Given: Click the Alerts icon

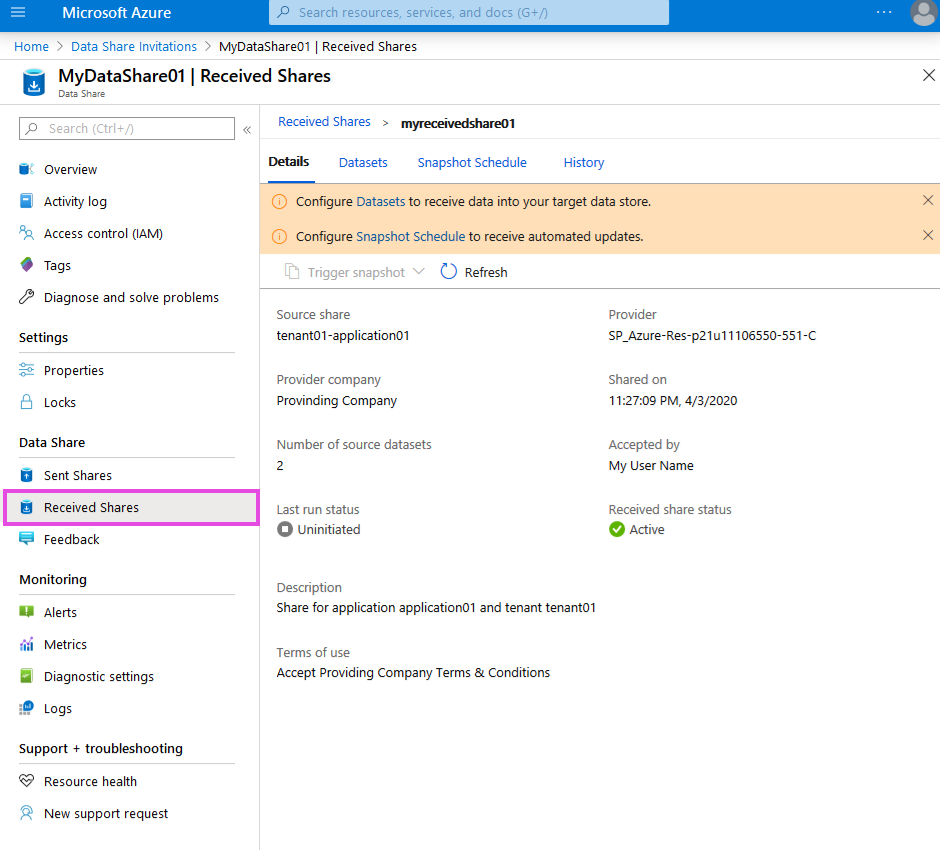Looking at the screenshot, I should pyautogui.click(x=26, y=612).
